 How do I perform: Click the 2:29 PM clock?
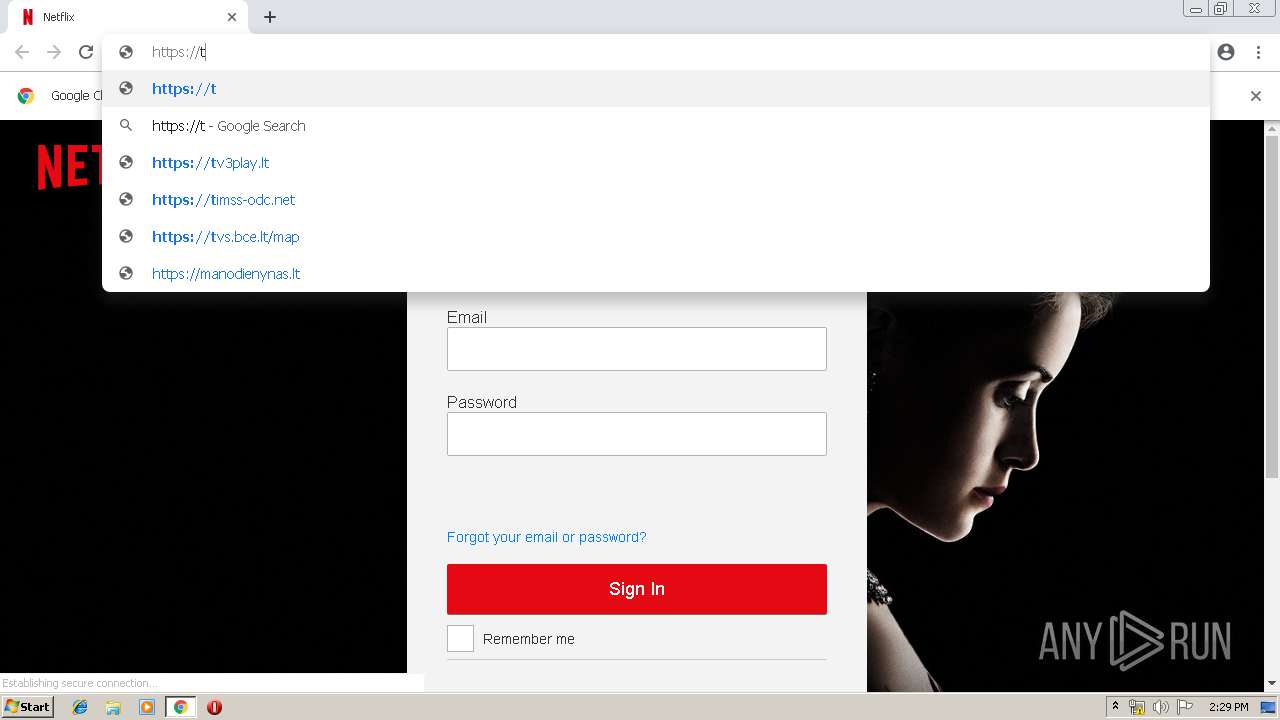pyautogui.click(x=1229, y=707)
